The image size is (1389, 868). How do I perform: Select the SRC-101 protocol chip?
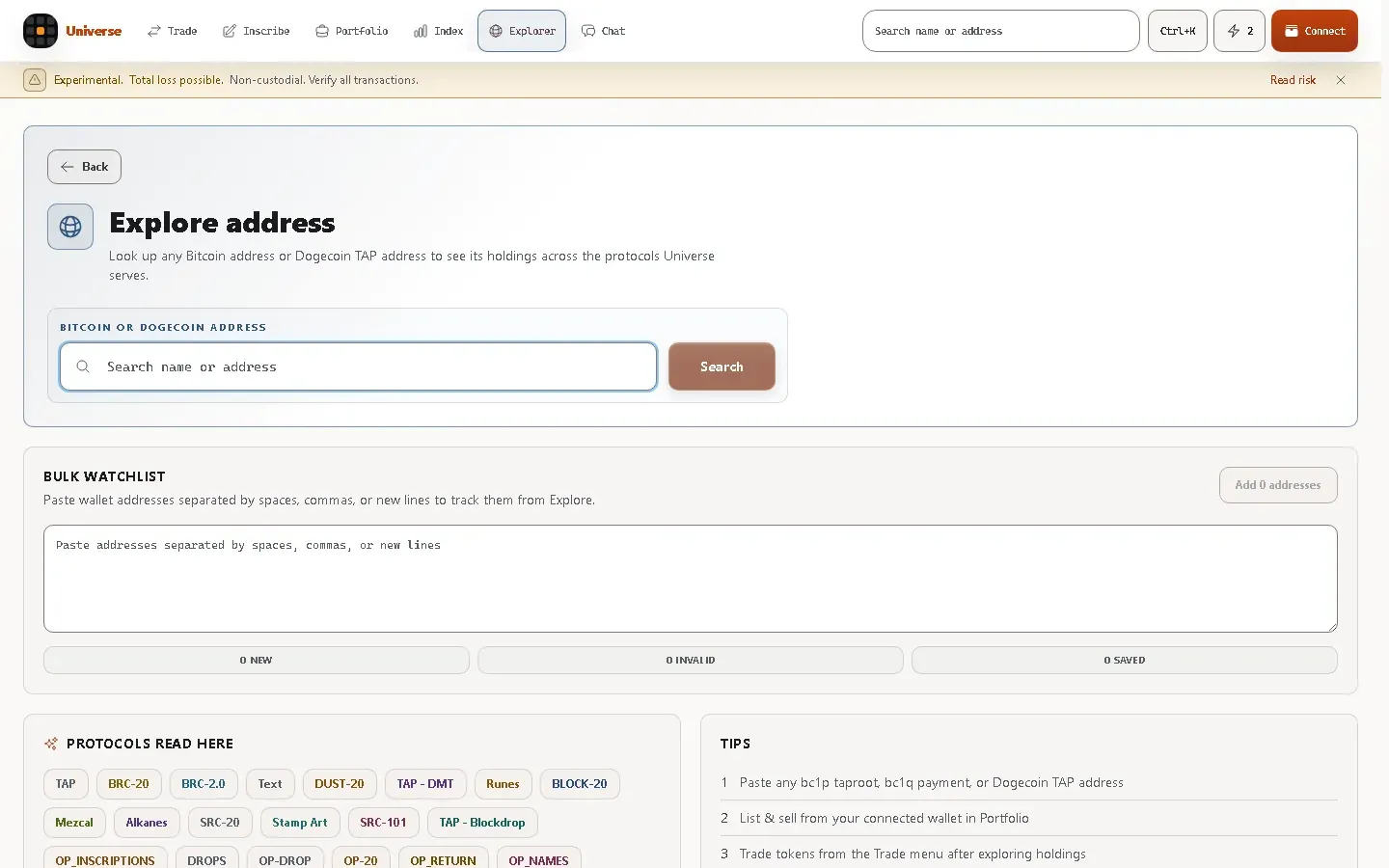point(383,823)
